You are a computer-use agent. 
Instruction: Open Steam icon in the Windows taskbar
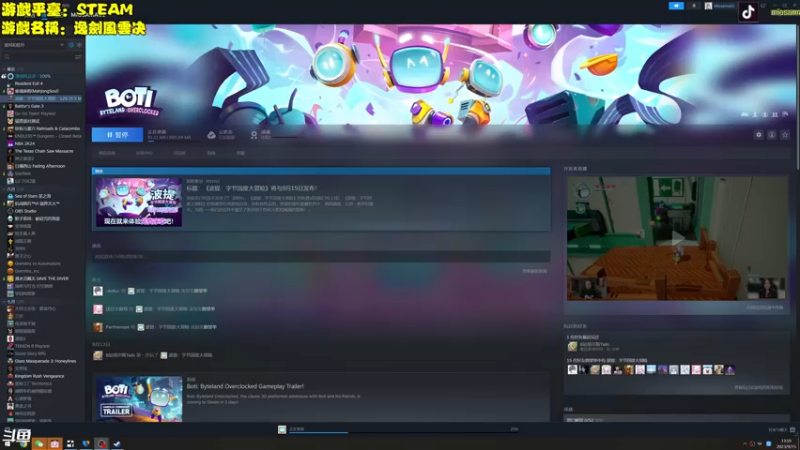click(117, 444)
